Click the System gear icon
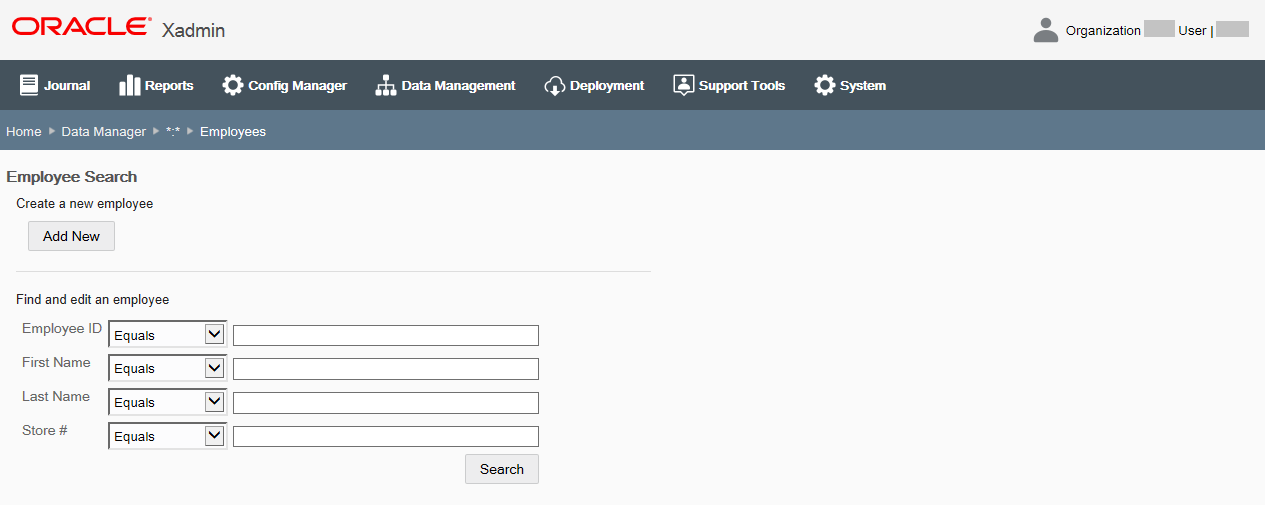The image size is (1265, 505). tap(825, 85)
